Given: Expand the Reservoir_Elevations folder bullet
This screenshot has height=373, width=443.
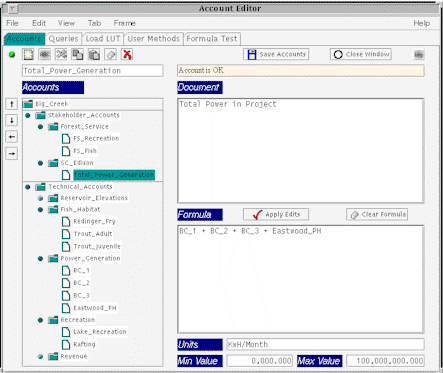Looking at the screenshot, I should (40, 198).
